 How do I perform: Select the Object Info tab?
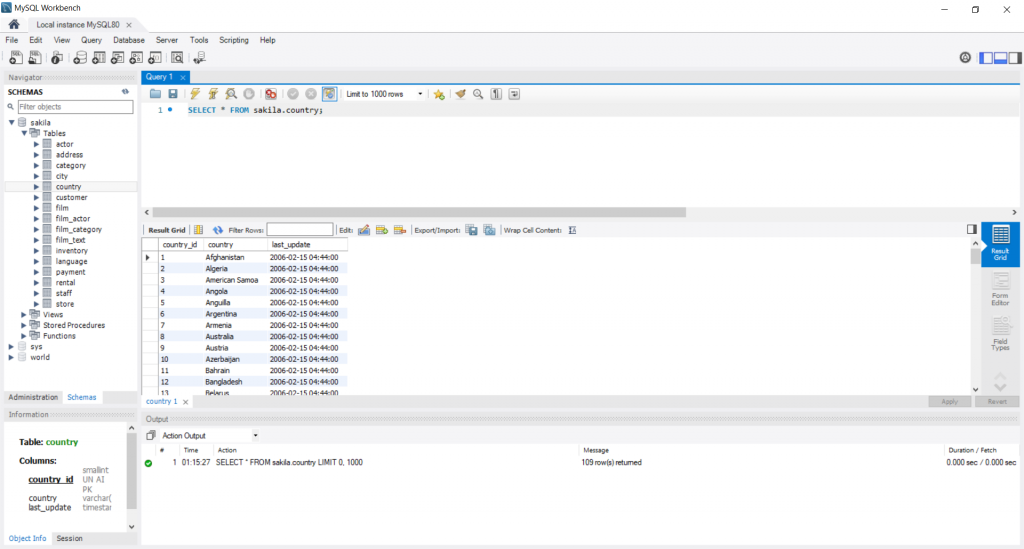[27, 539]
